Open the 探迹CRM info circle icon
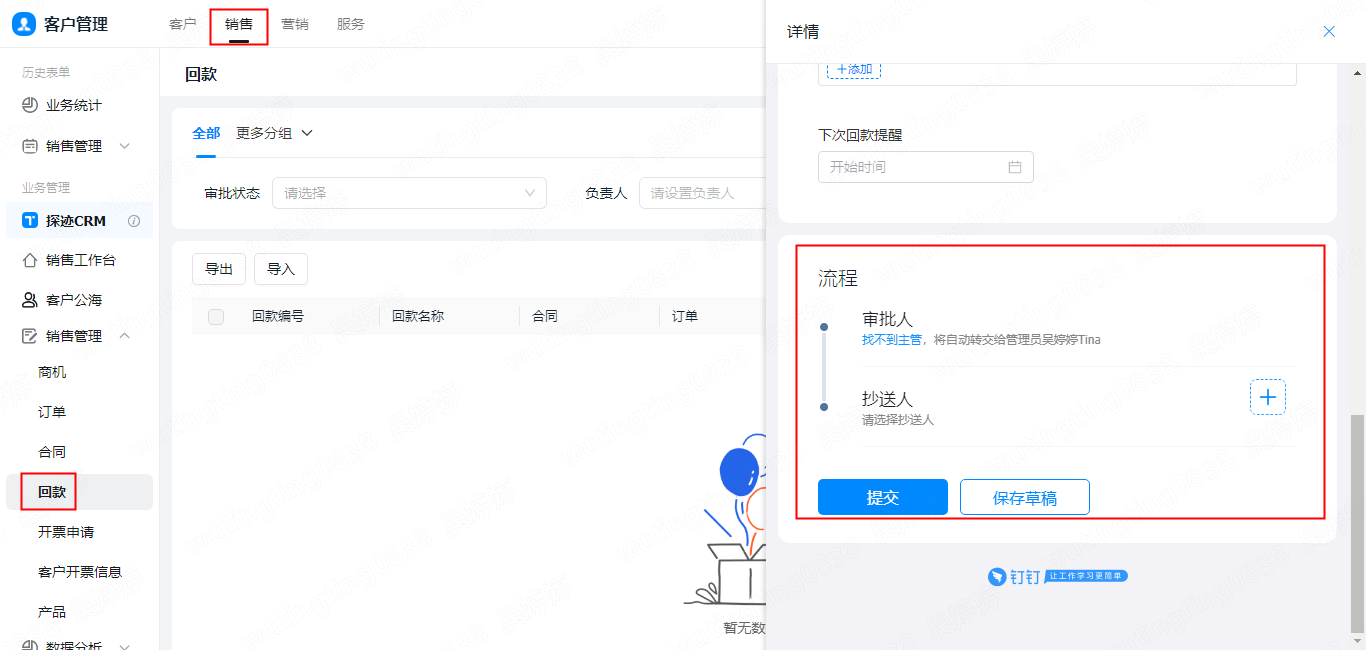 pos(134,221)
